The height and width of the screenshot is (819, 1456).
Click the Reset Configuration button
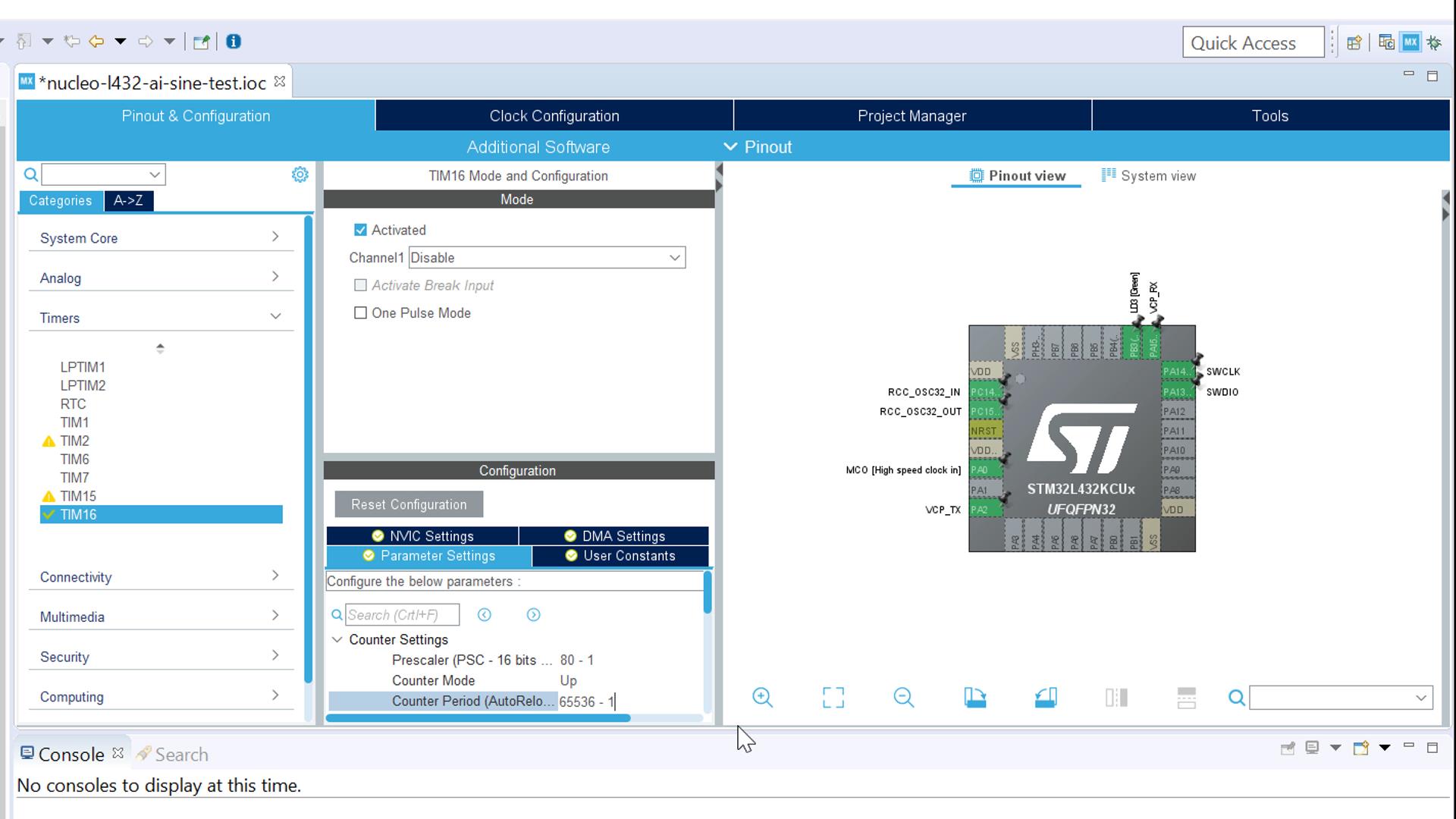[409, 504]
